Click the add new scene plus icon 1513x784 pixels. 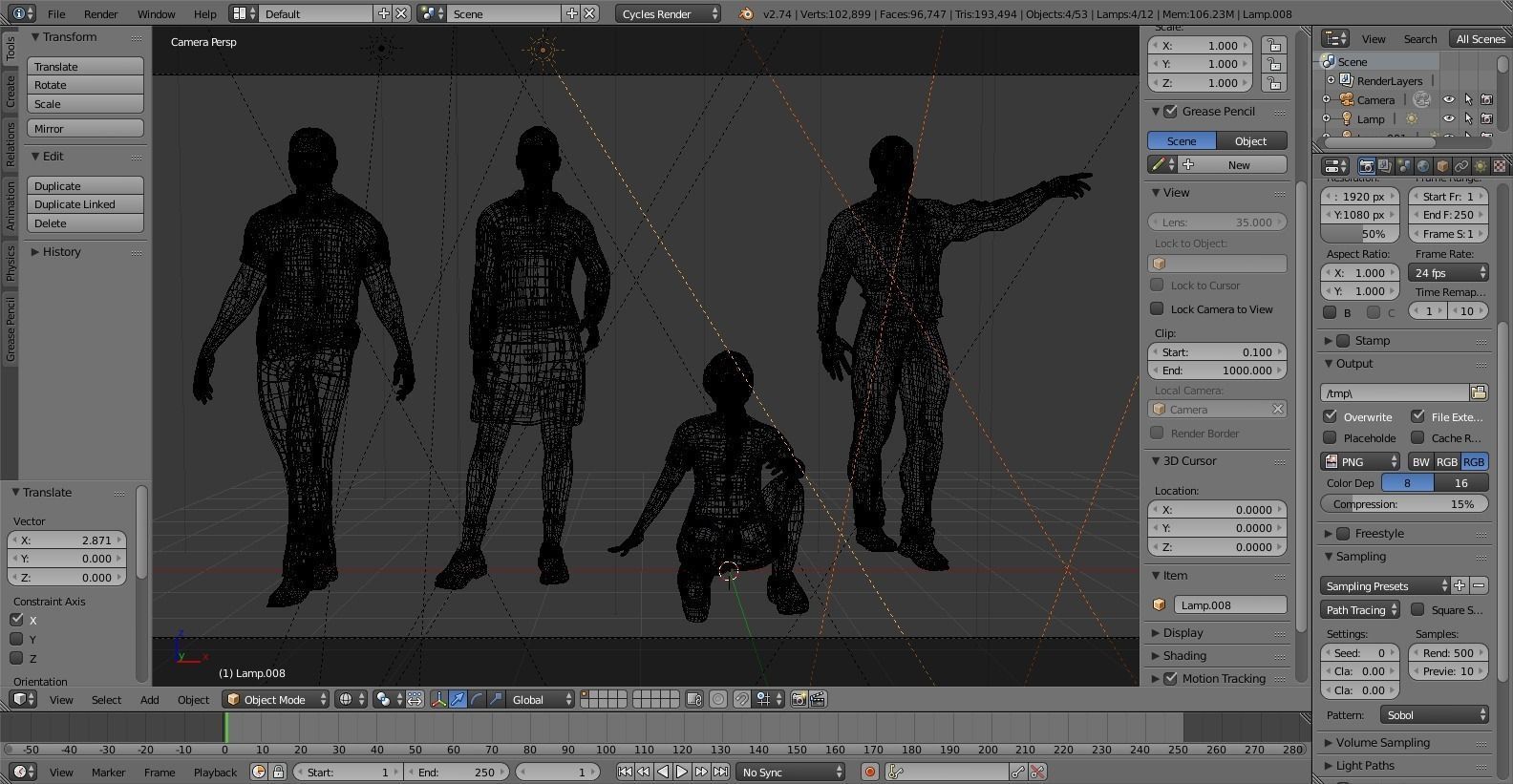point(572,13)
